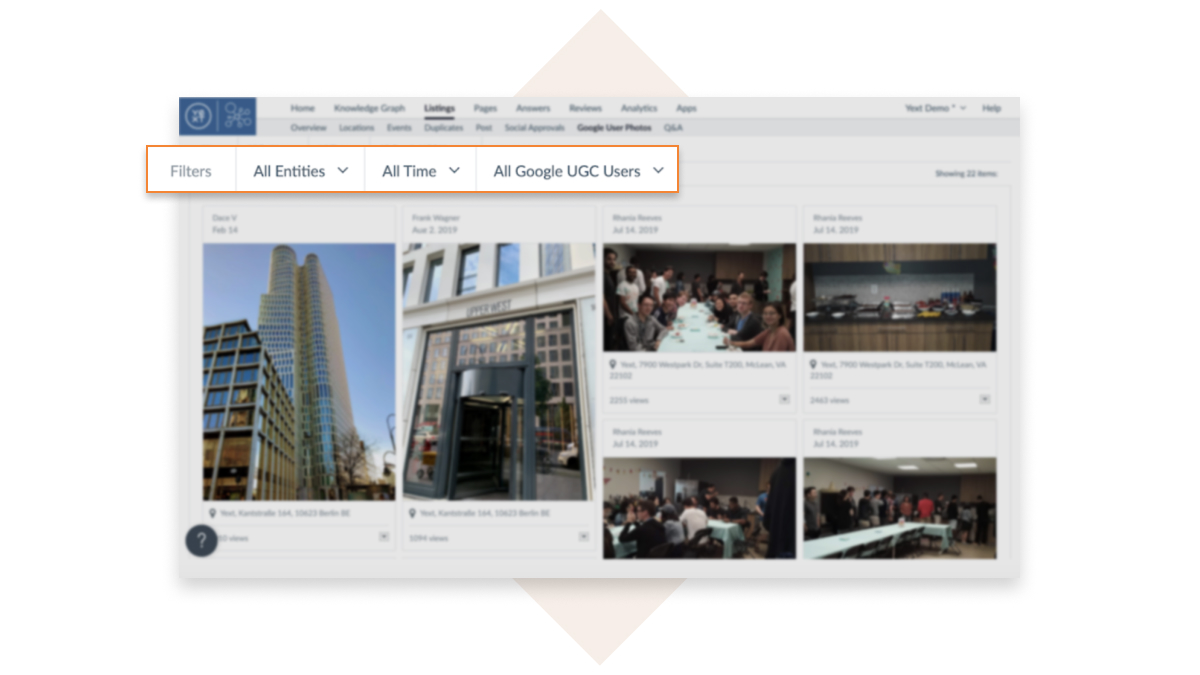Click Berlin address on Dace V card

(285, 513)
